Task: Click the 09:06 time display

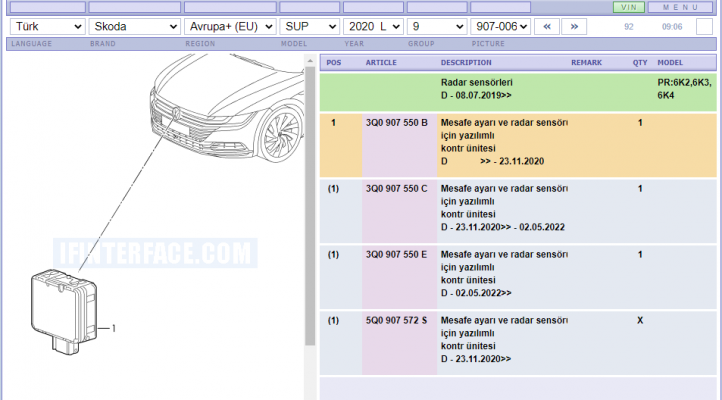Action: coord(672,27)
